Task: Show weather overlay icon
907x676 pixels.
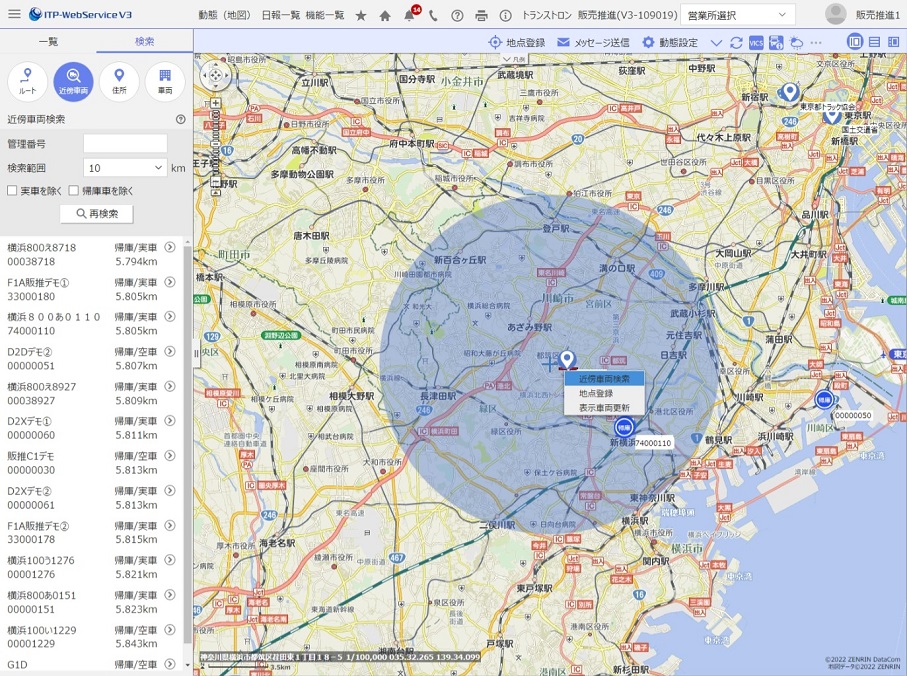Action: [797, 43]
